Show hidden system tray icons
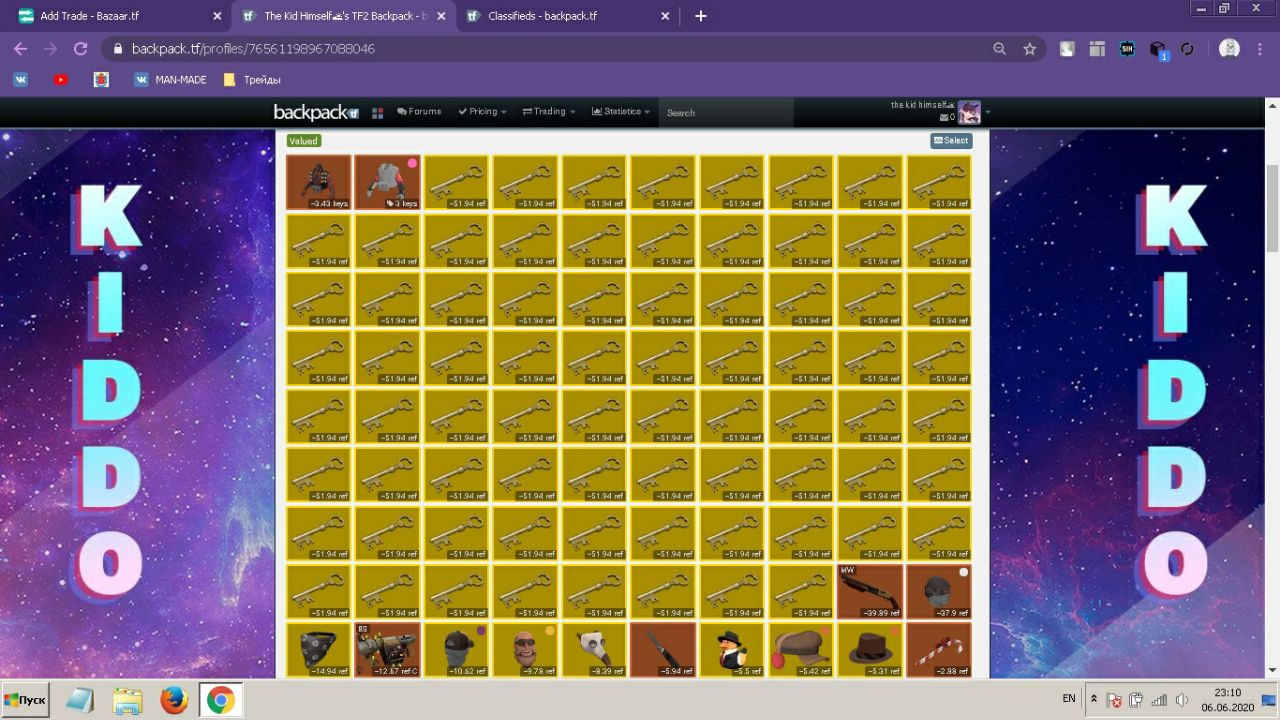The image size is (1280, 720). click(1093, 699)
